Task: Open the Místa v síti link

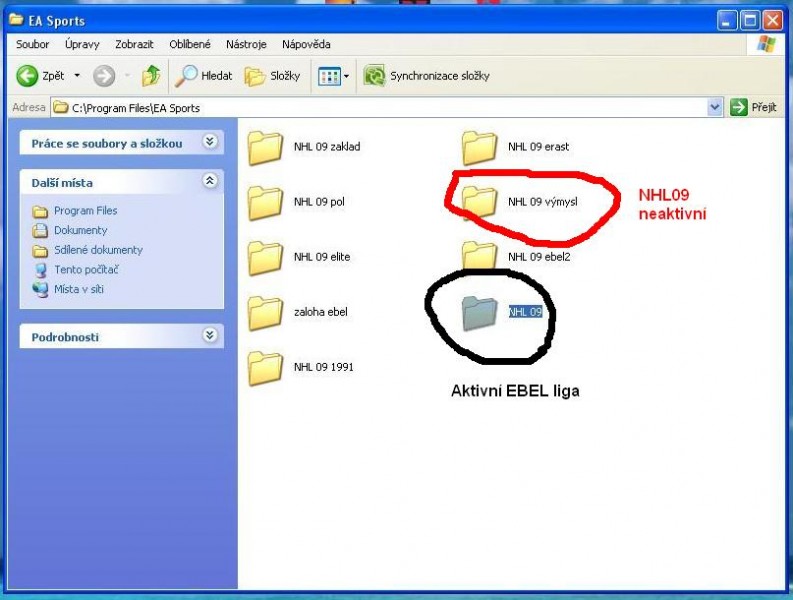Action: click(78, 289)
